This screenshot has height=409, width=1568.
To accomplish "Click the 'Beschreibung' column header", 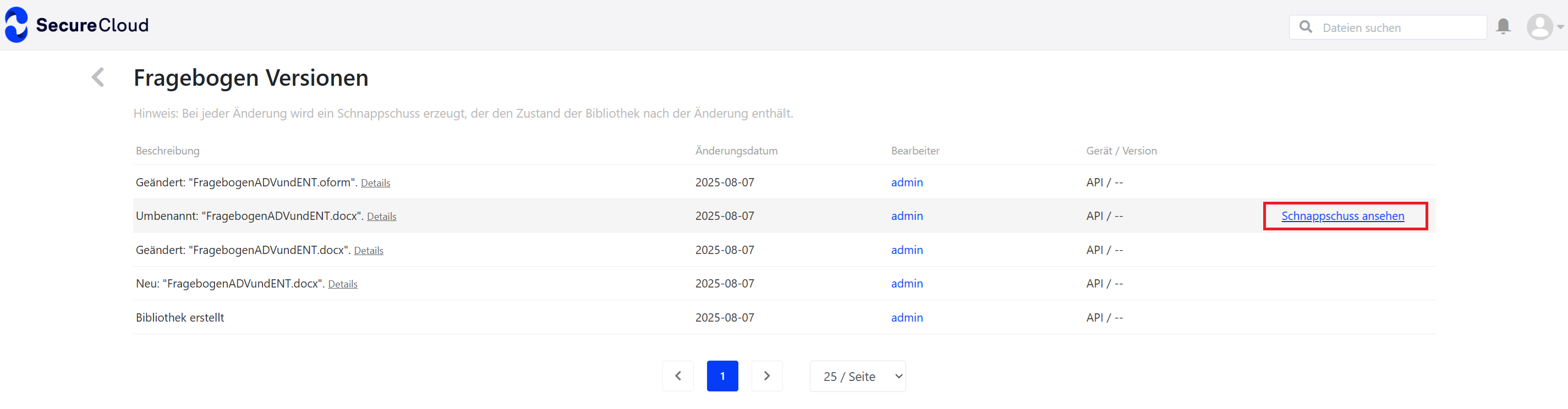I will tap(167, 151).
